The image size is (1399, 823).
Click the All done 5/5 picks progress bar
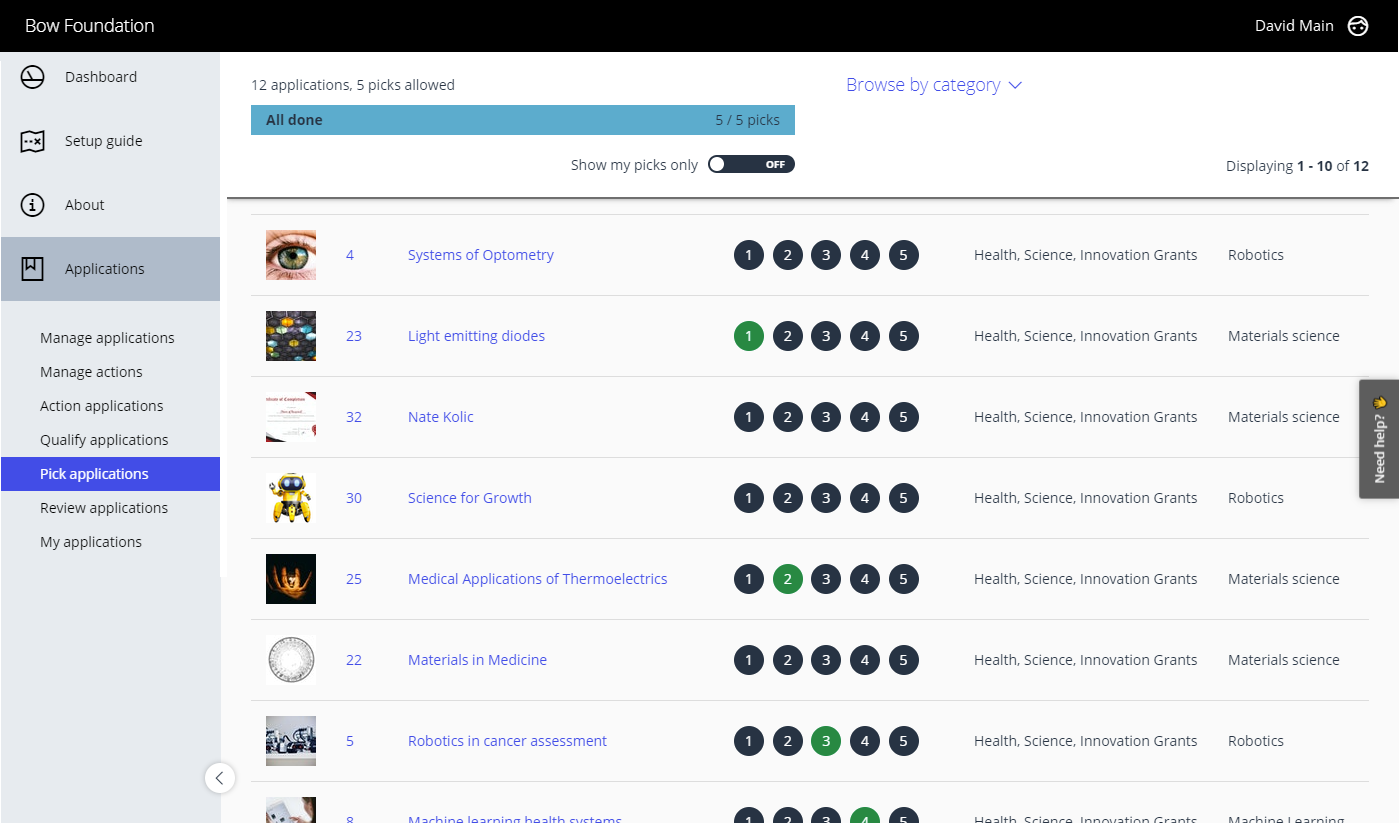tap(522, 119)
